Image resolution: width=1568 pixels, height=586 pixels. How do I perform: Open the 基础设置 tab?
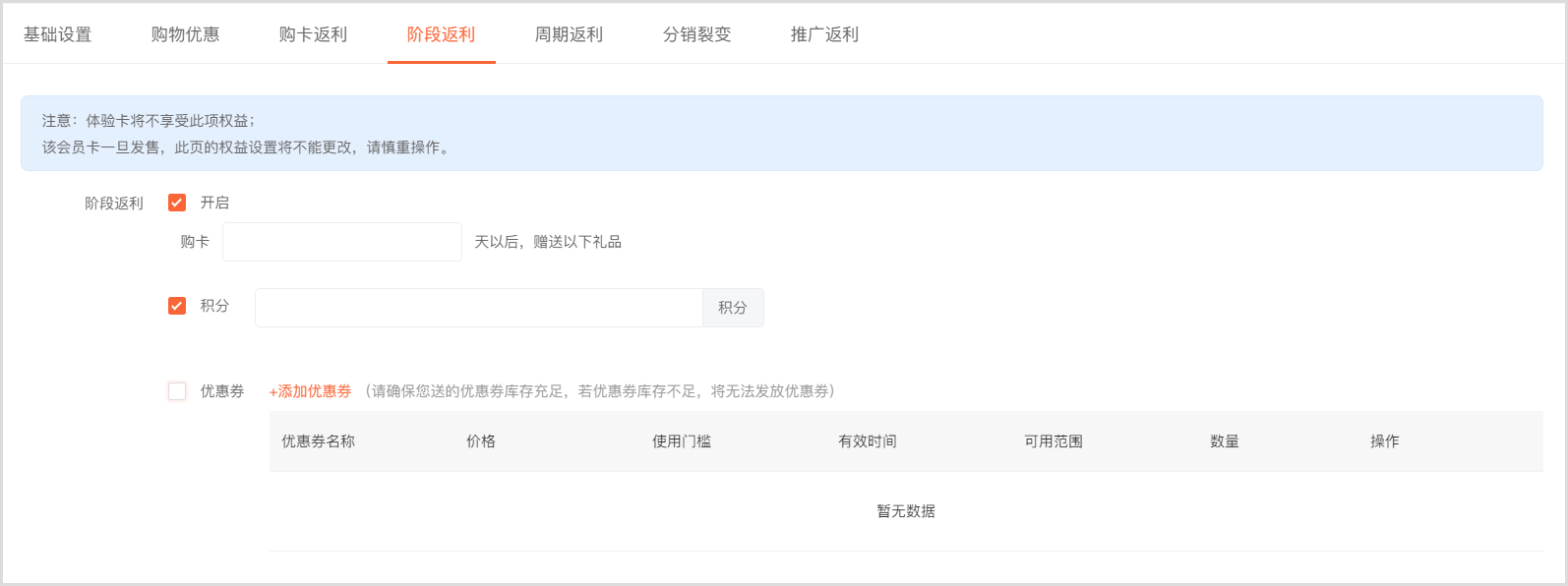pyautogui.click(x=58, y=34)
